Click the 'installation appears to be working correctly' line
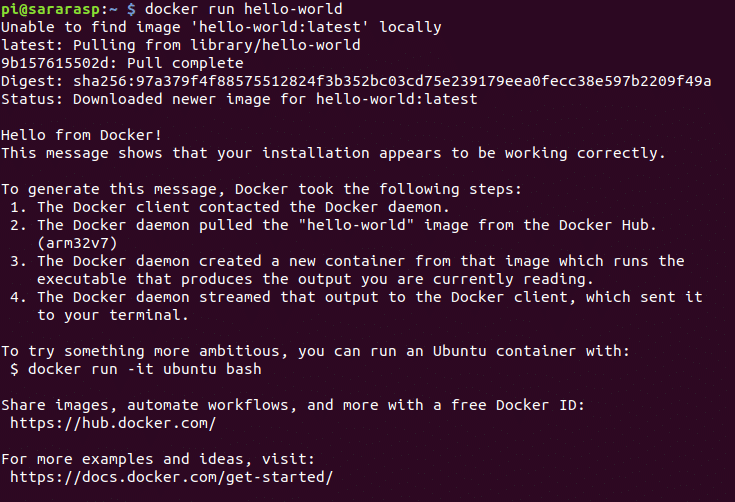 (x=333, y=153)
